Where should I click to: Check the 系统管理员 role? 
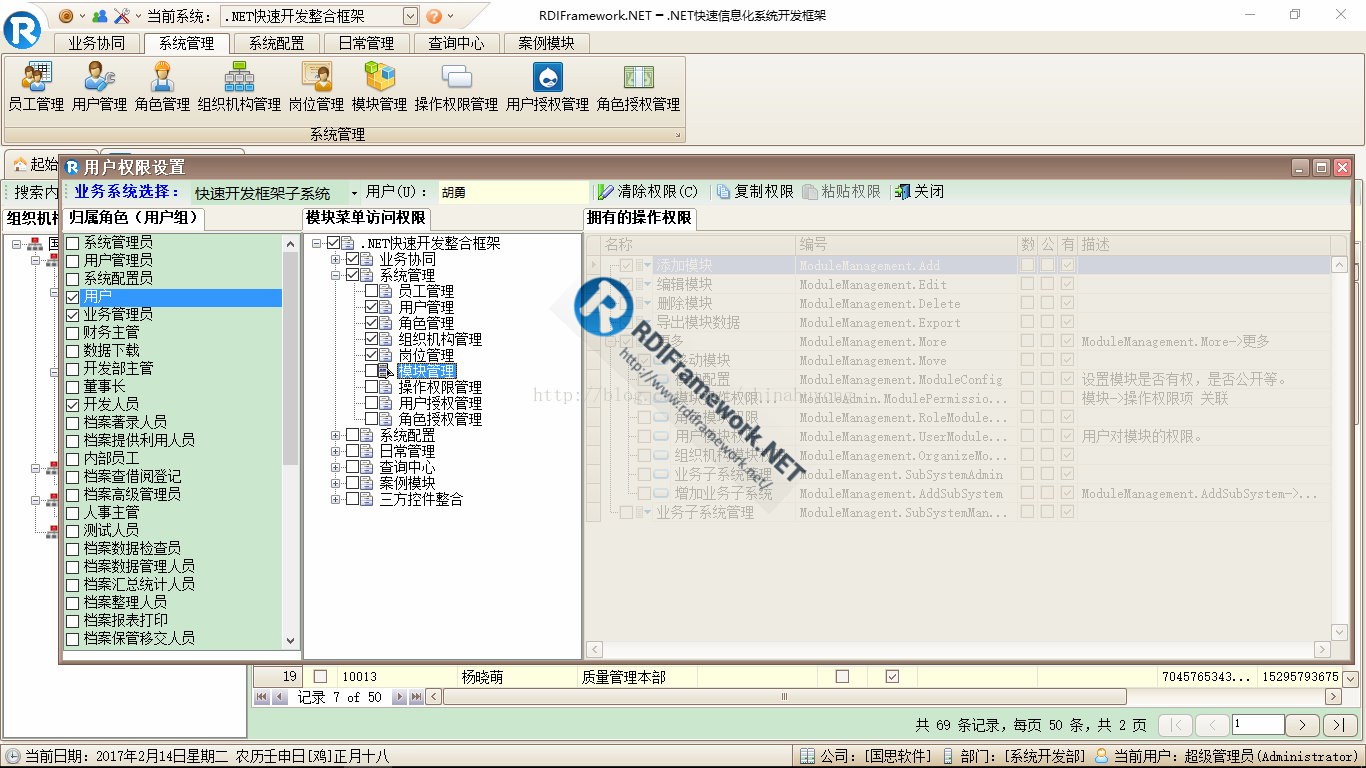click(72, 243)
